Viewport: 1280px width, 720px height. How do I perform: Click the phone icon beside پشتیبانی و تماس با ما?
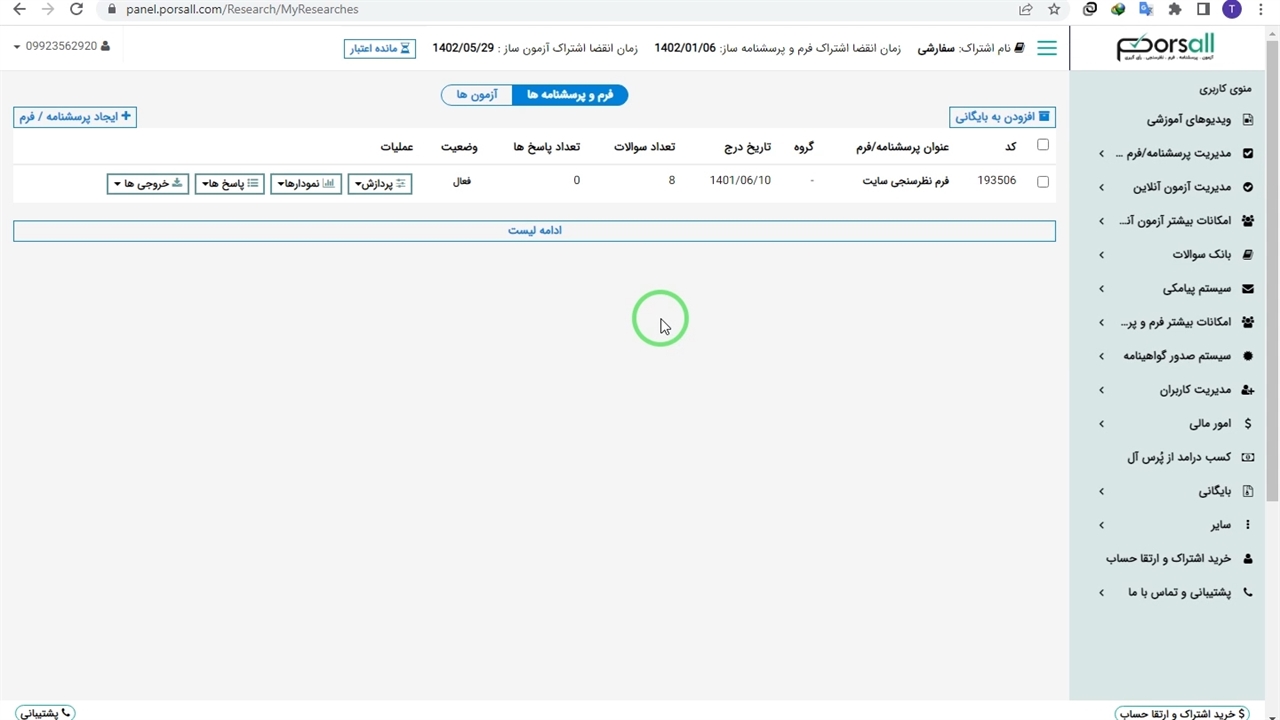click(1247, 593)
